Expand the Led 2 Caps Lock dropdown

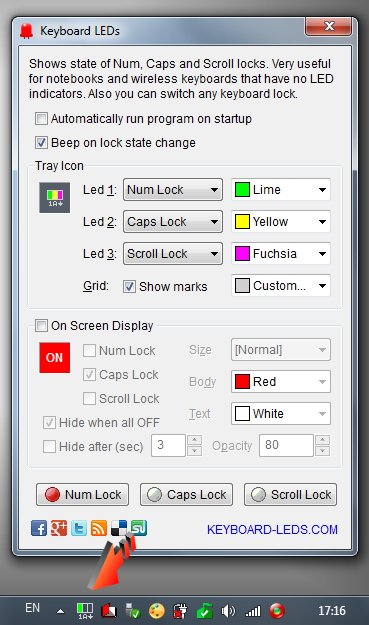(173, 222)
